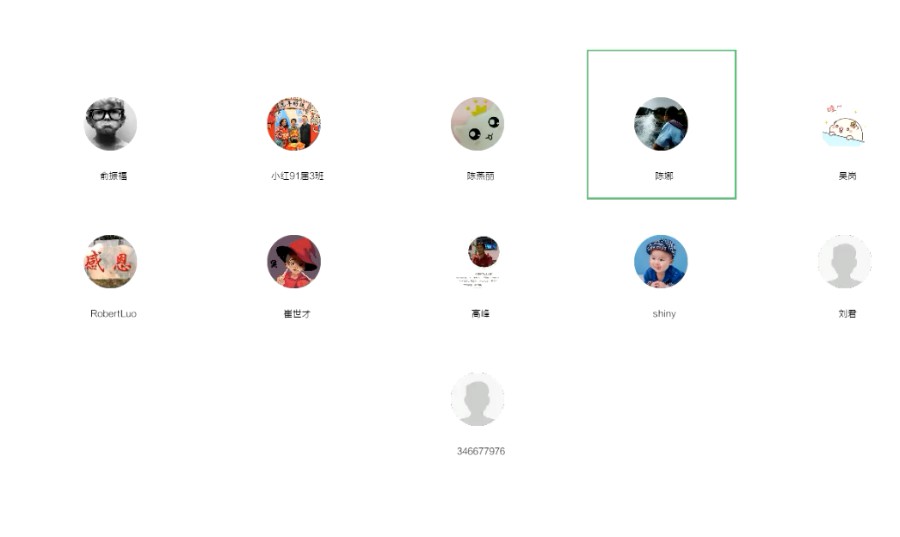
Task: Click the small man photo above 高峰
Action: tap(483, 252)
